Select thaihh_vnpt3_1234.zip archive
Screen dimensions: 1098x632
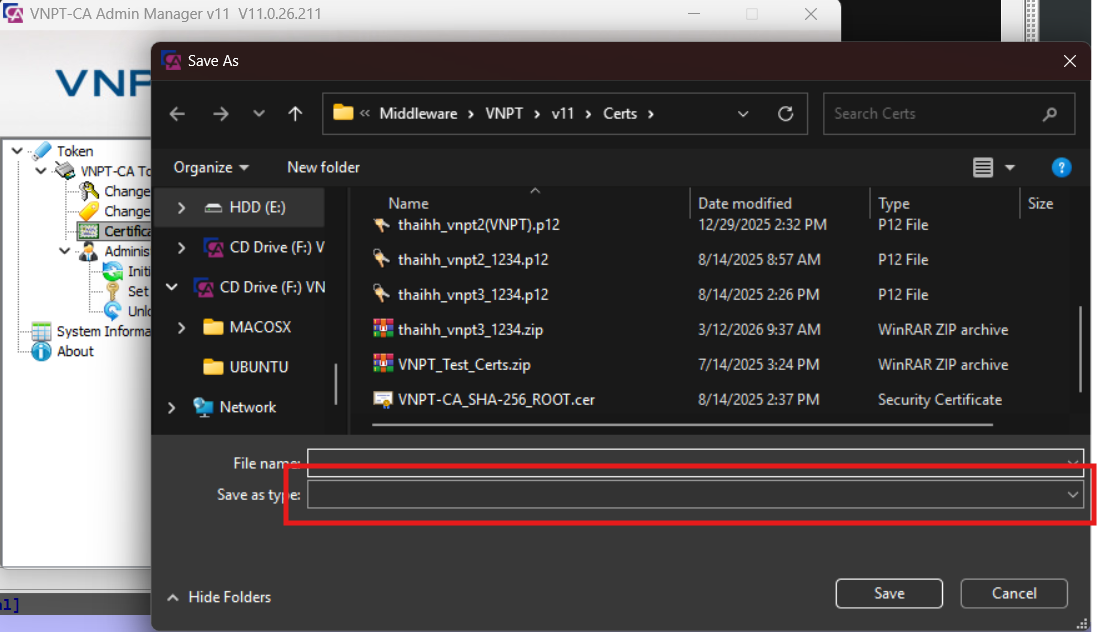(x=470, y=330)
